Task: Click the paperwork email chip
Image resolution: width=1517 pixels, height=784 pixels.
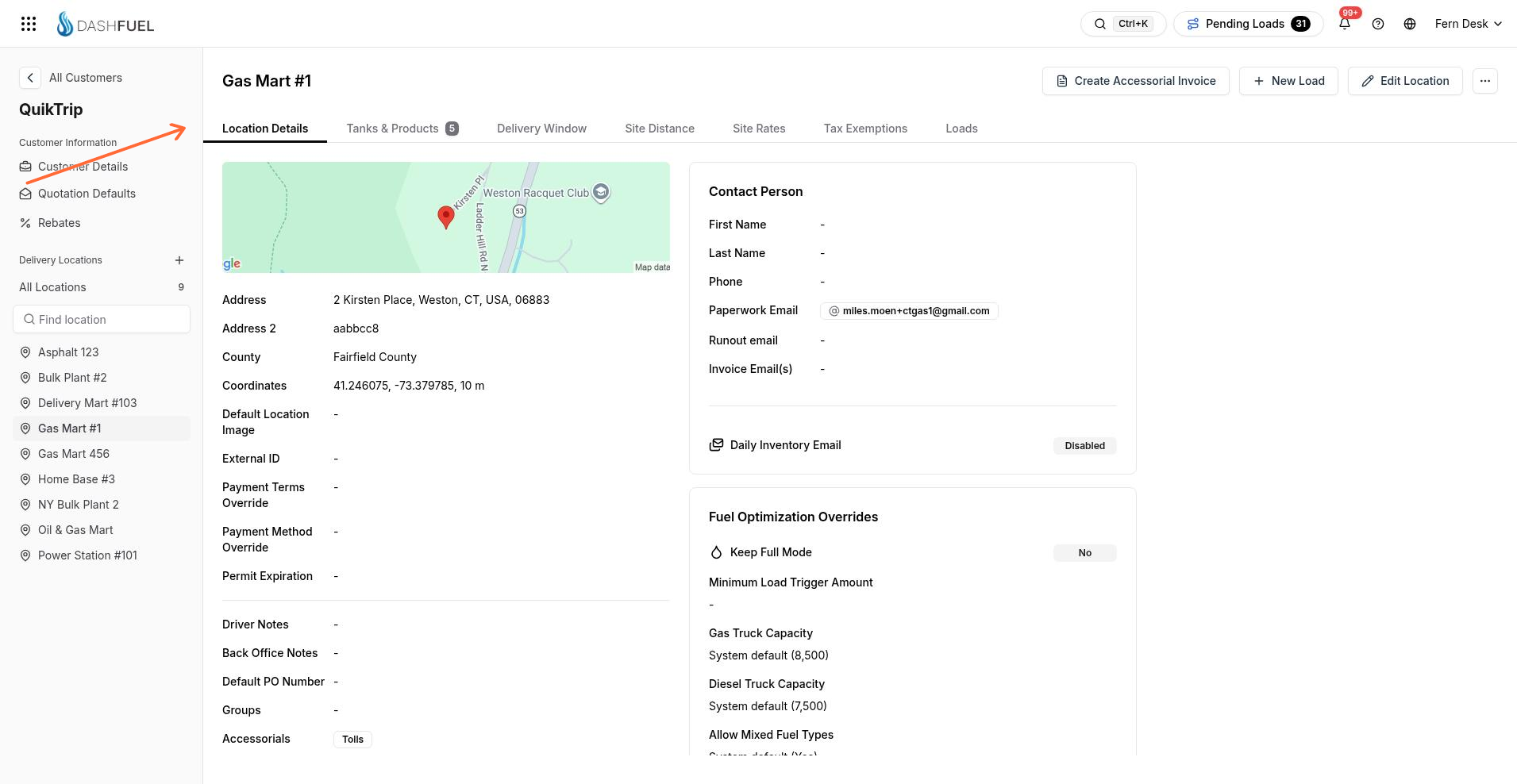Action: click(x=909, y=311)
